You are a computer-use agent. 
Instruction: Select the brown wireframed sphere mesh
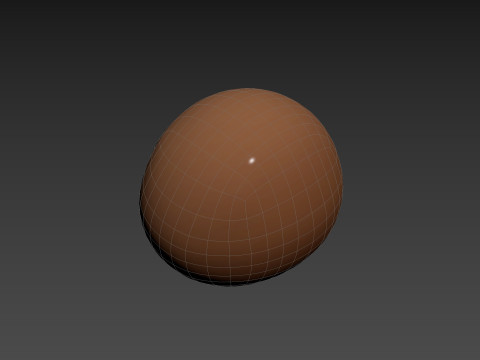[x=241, y=187]
